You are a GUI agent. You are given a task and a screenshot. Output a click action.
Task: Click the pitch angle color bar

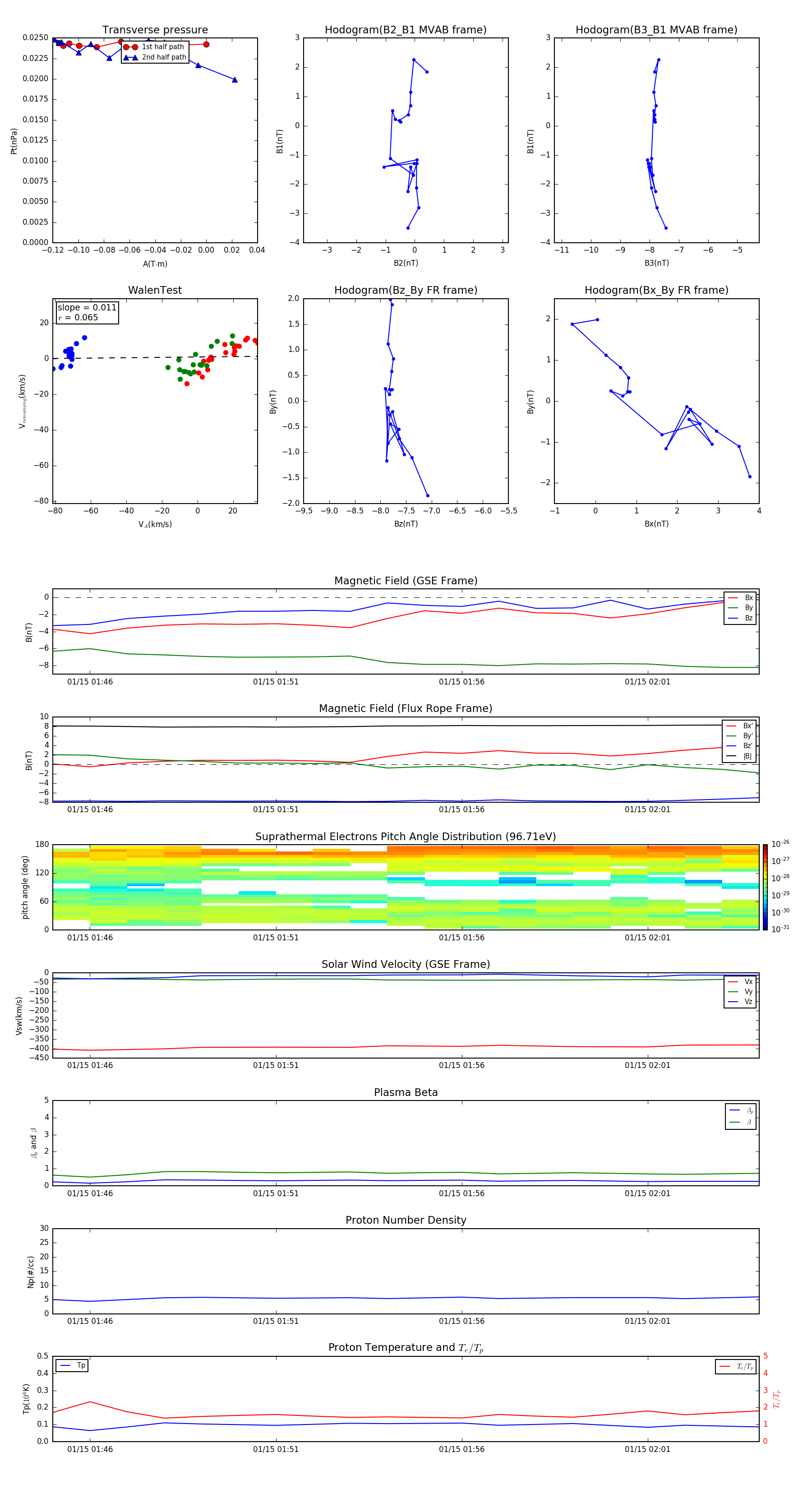[x=765, y=887]
